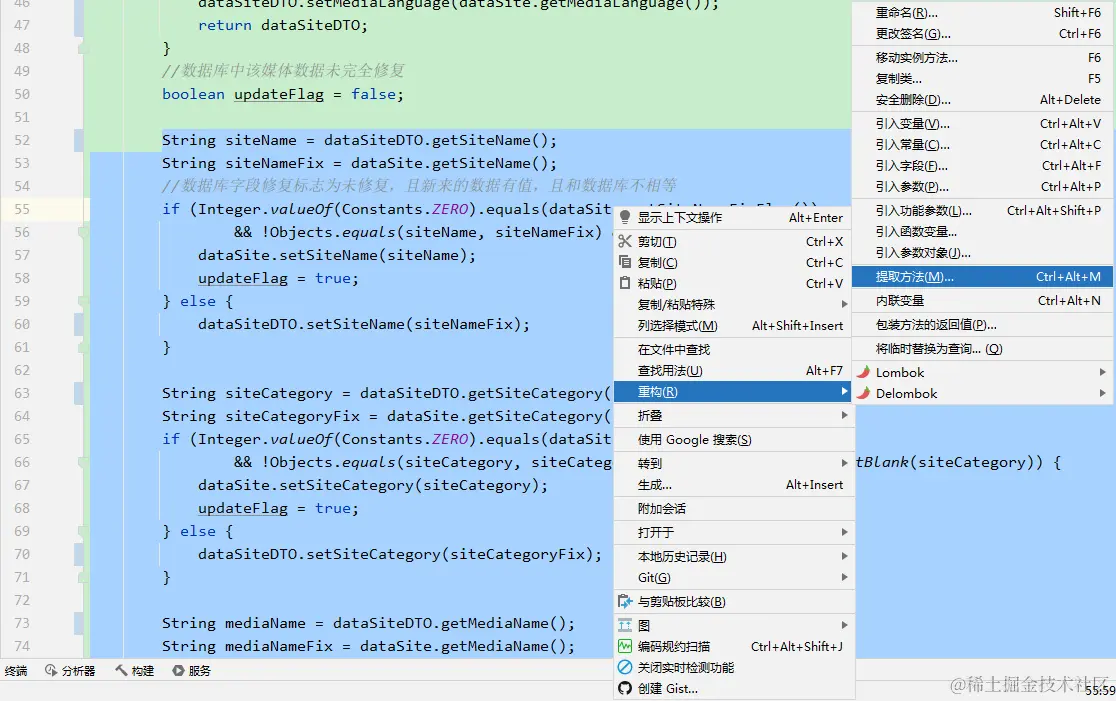Click the compare with clipboard icon
The width and height of the screenshot is (1116, 701).
pos(625,601)
